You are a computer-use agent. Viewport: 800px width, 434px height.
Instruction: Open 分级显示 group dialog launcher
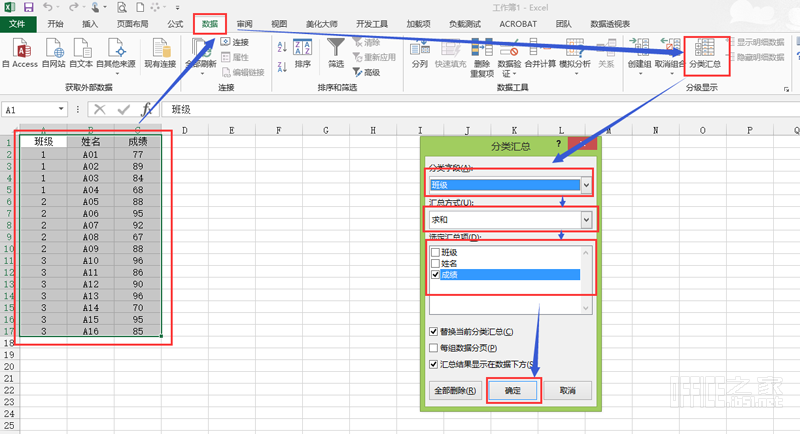786,89
